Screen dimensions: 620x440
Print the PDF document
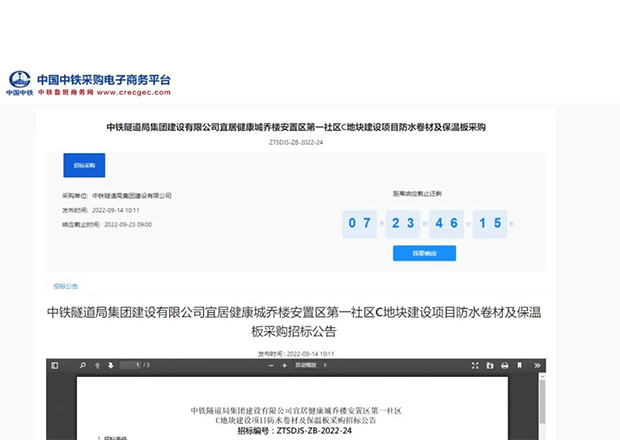(x=505, y=366)
